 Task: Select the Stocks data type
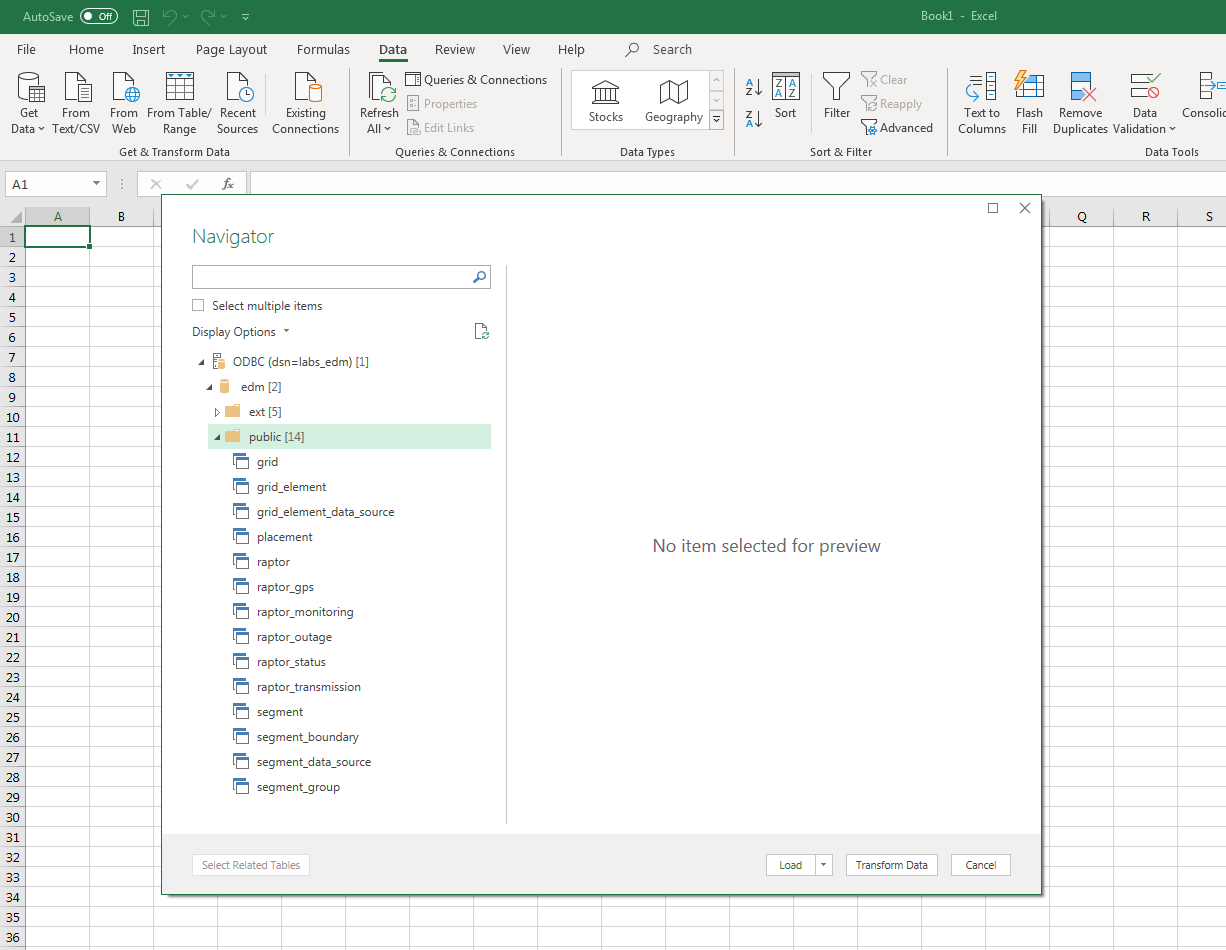pyautogui.click(x=606, y=101)
